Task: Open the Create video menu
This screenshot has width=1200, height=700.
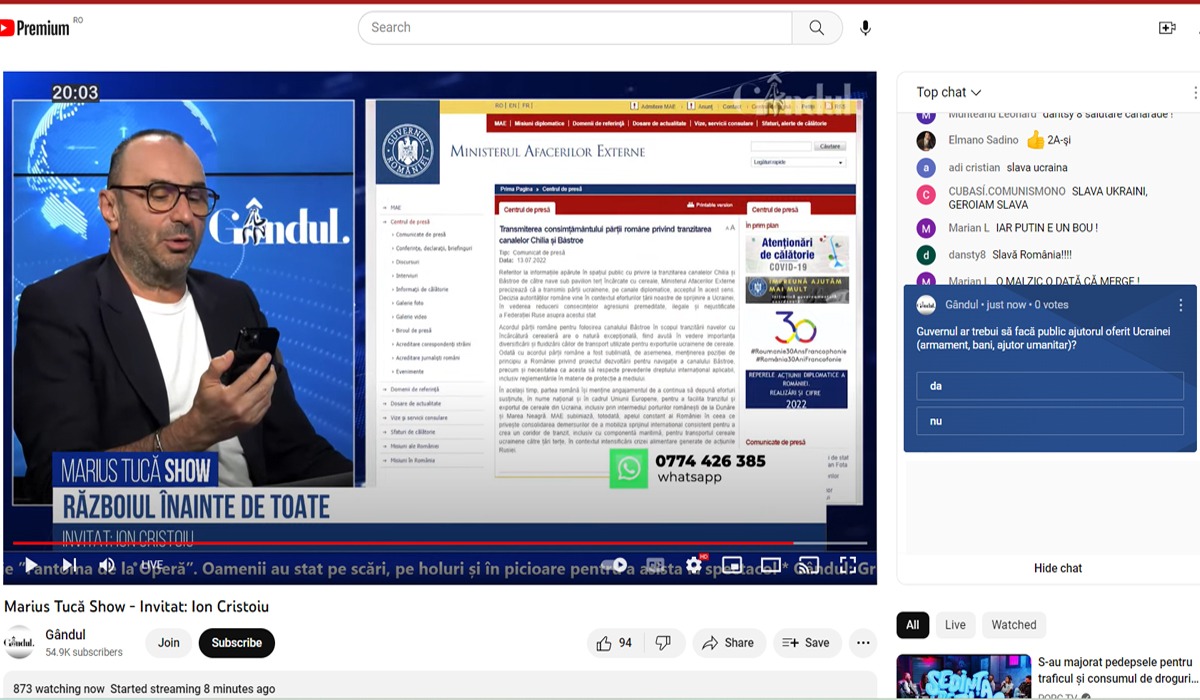Action: [1167, 28]
